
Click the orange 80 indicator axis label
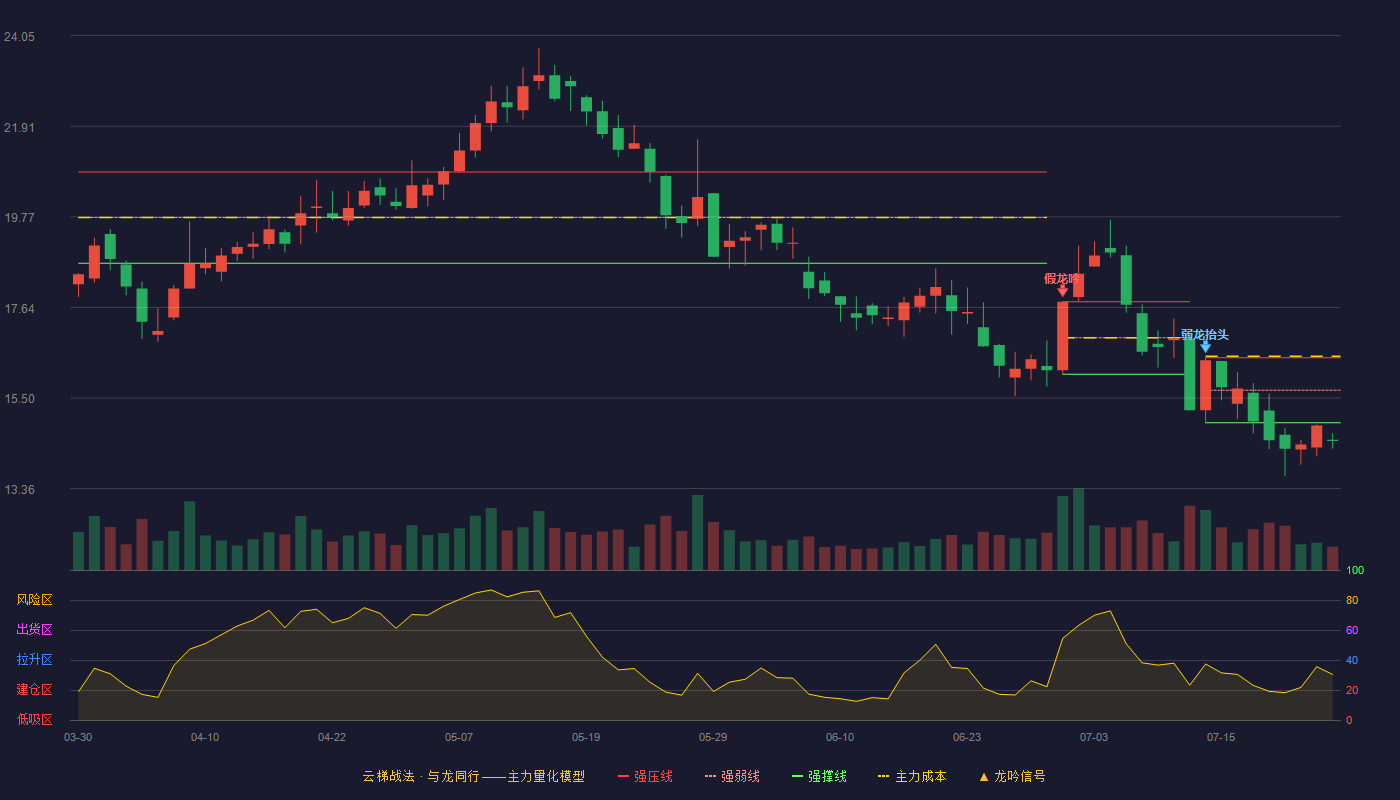(x=1351, y=601)
